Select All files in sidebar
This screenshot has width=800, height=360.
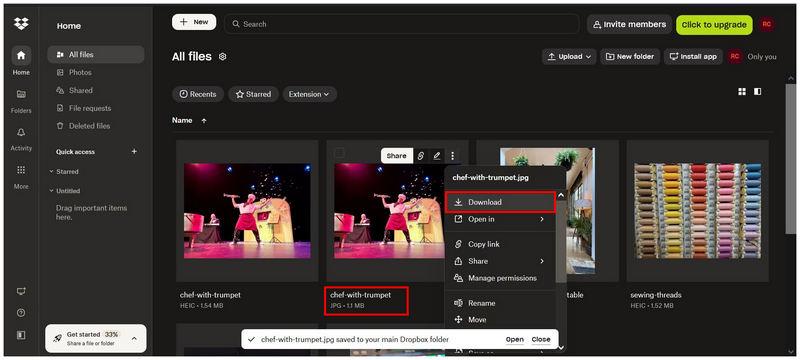(x=95, y=55)
